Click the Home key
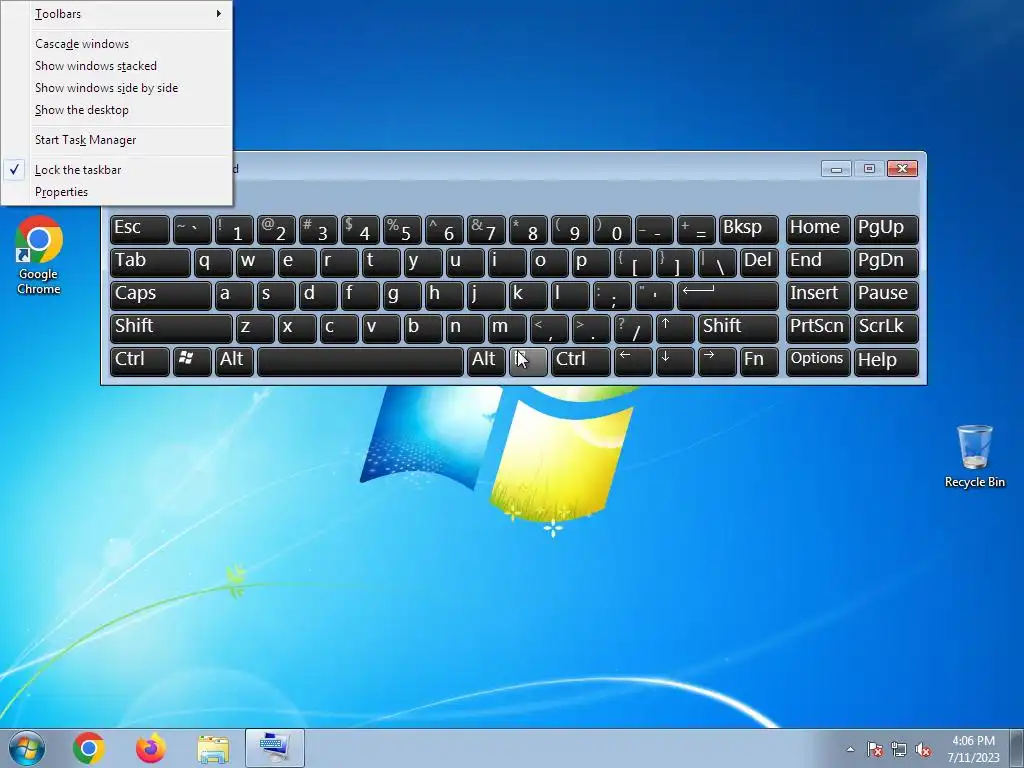This screenshot has width=1024, height=768. (x=818, y=230)
